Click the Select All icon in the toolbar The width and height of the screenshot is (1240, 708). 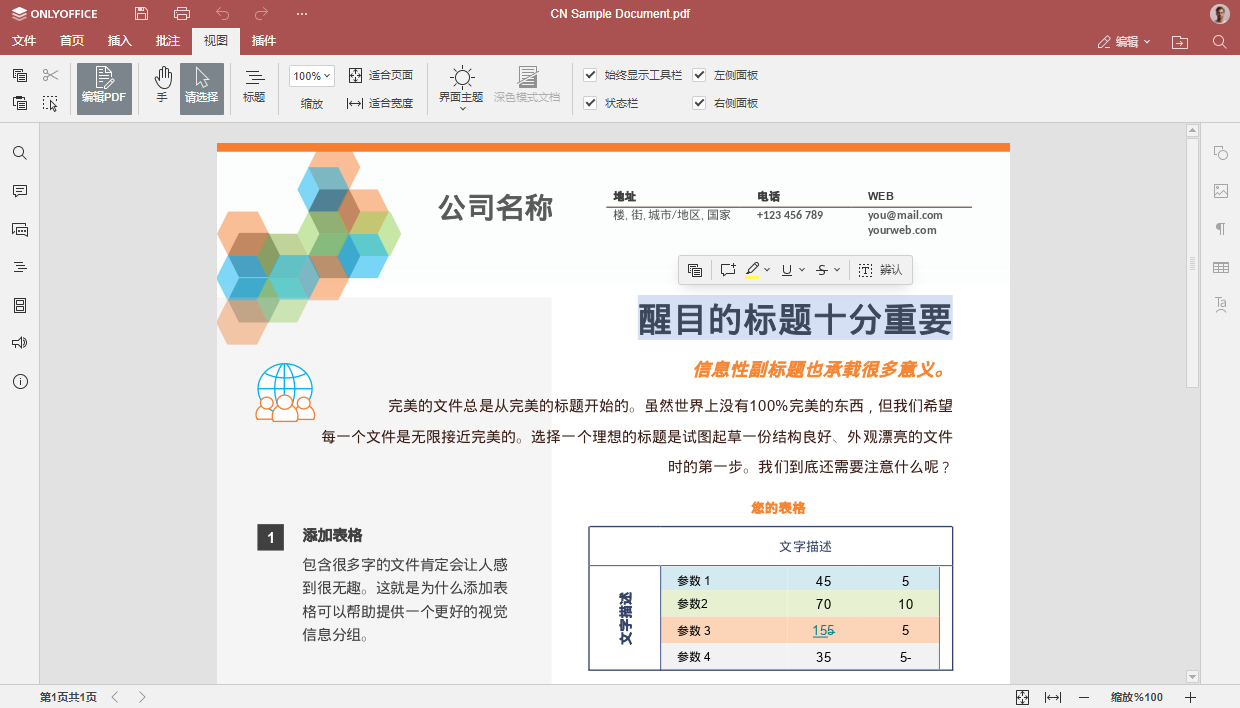coord(51,102)
